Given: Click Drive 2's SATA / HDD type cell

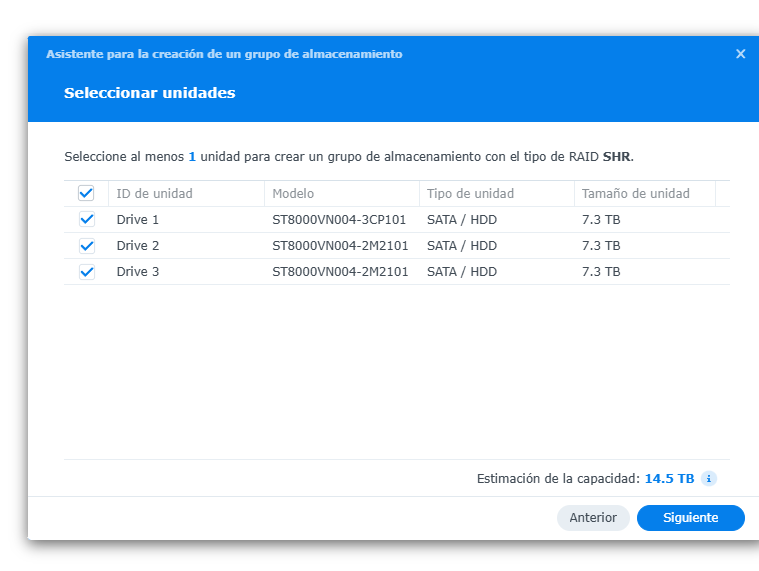Looking at the screenshot, I should pyautogui.click(x=461, y=245).
